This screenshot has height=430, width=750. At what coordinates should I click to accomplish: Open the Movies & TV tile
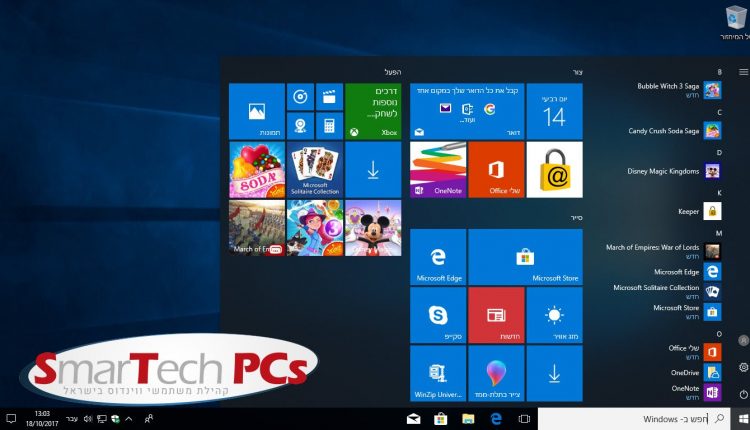[x=329, y=97]
